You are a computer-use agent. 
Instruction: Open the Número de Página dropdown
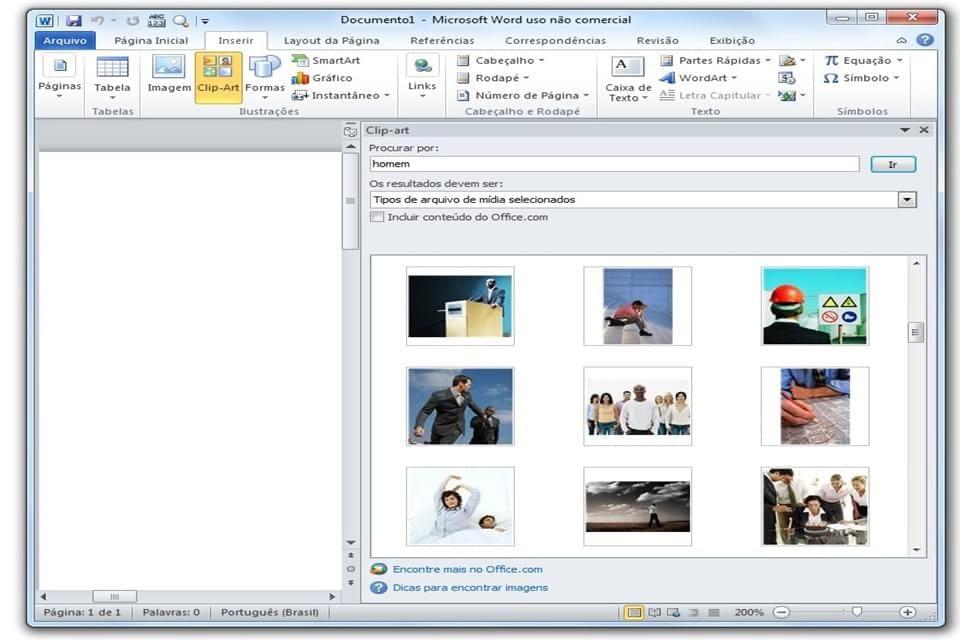coord(523,95)
